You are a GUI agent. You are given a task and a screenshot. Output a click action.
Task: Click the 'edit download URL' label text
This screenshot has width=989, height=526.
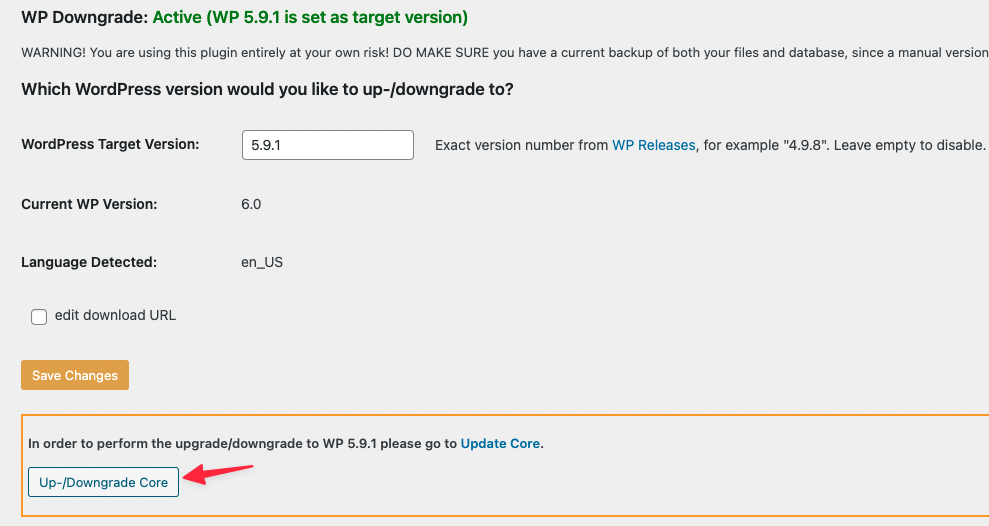pos(115,315)
